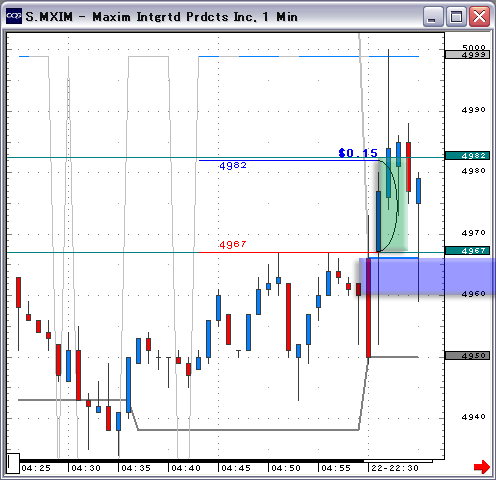Click the small box at bottom-left corner
This screenshot has height=480, width=496.
click(x=14, y=463)
